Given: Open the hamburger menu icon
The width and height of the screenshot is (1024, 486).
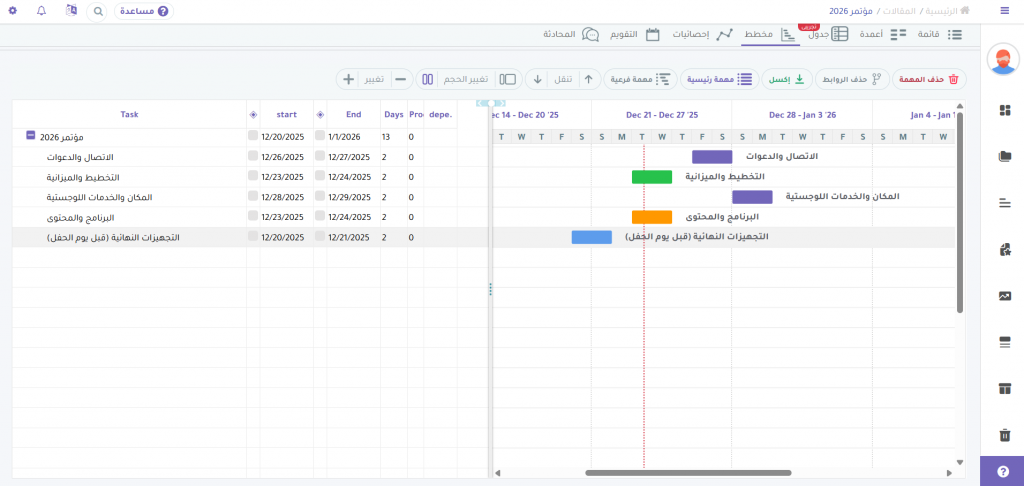Looking at the screenshot, I should coord(1004,11).
